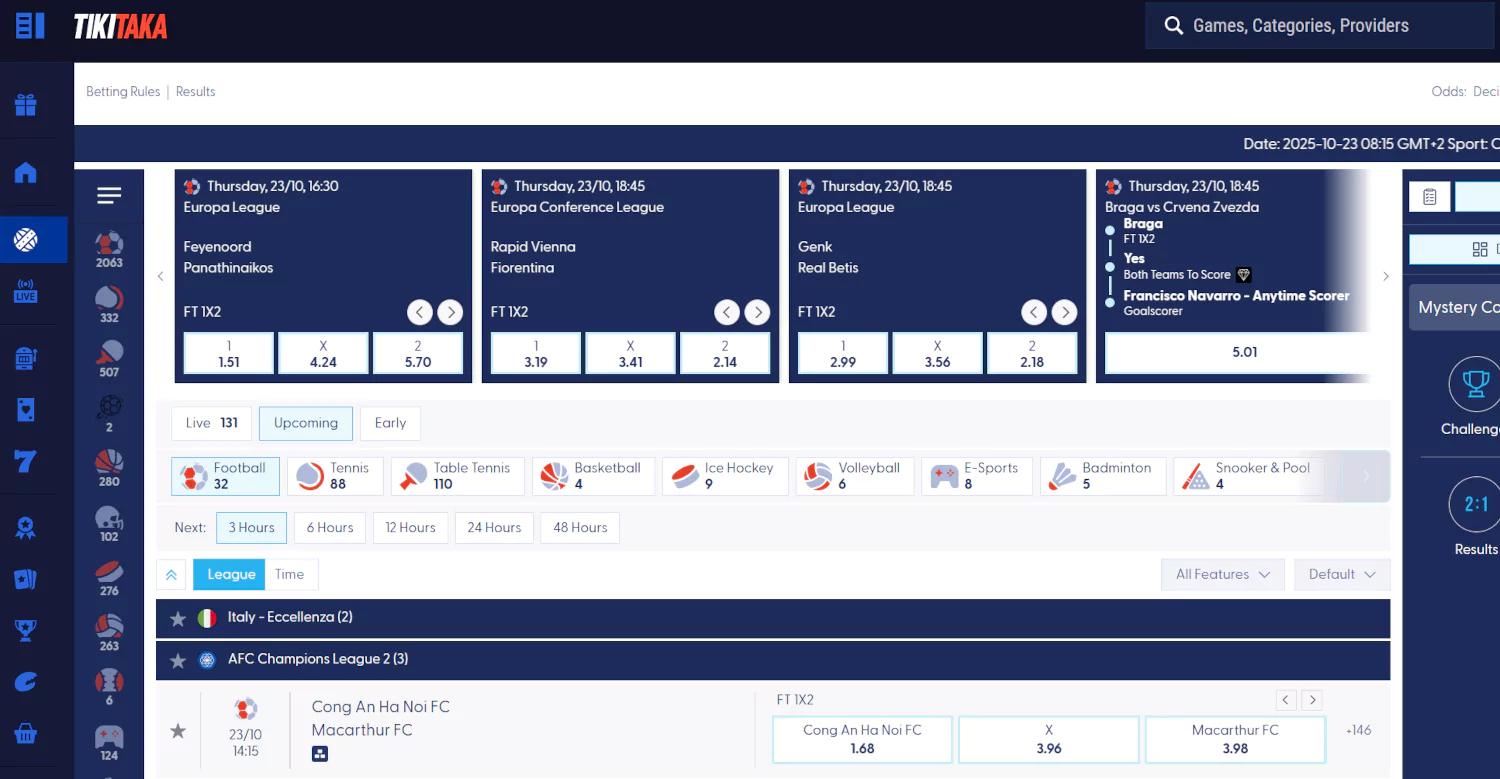Switch to the Upcoming tab
Screen dimensions: 1500x779
(306, 423)
